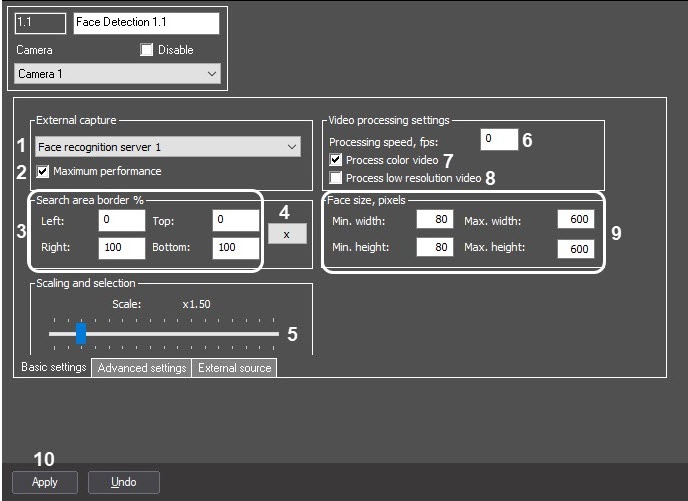The width and height of the screenshot is (688, 501).
Task: Click the Bottom border input field
Action: tap(236, 247)
